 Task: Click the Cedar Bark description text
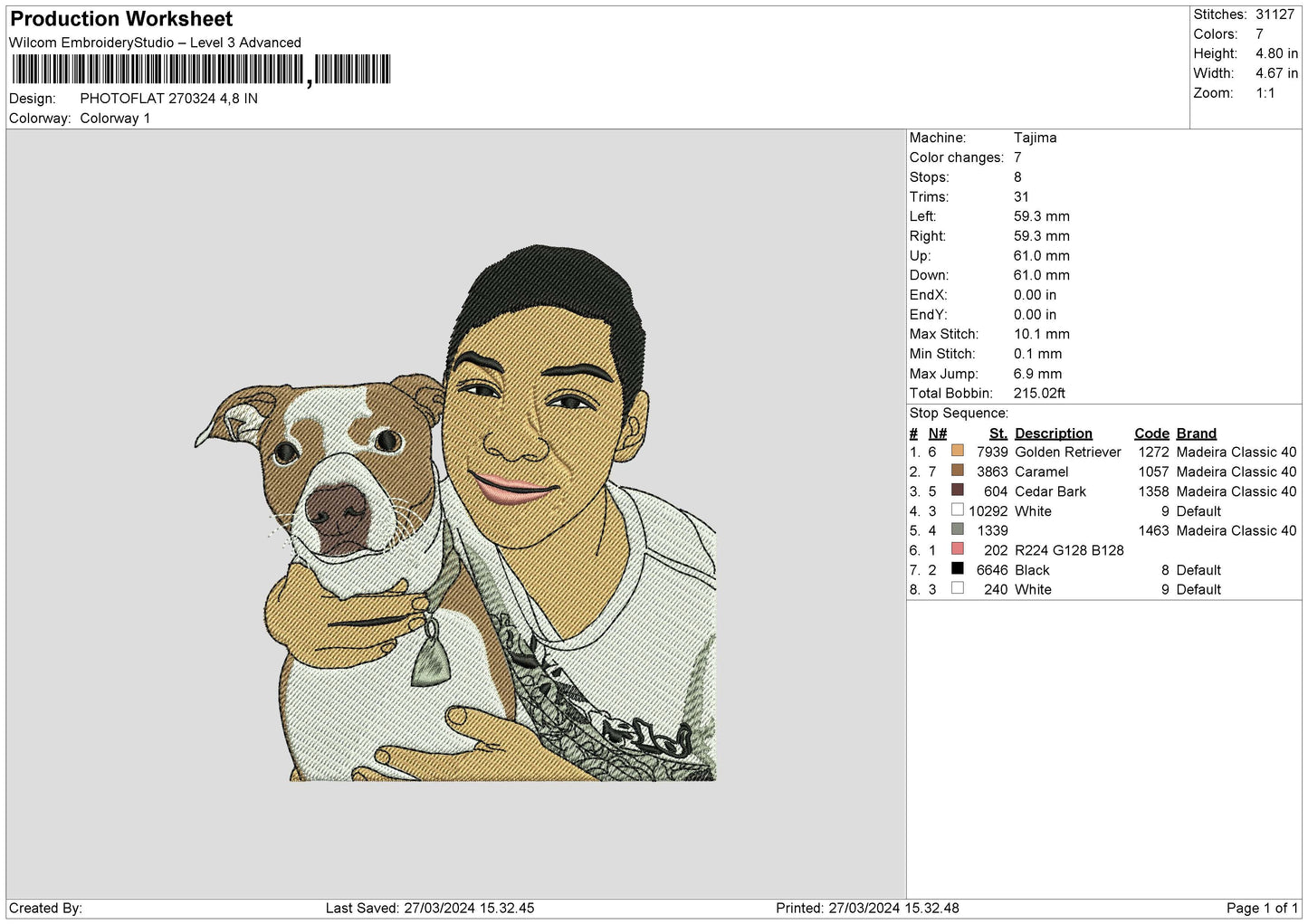point(1051,491)
